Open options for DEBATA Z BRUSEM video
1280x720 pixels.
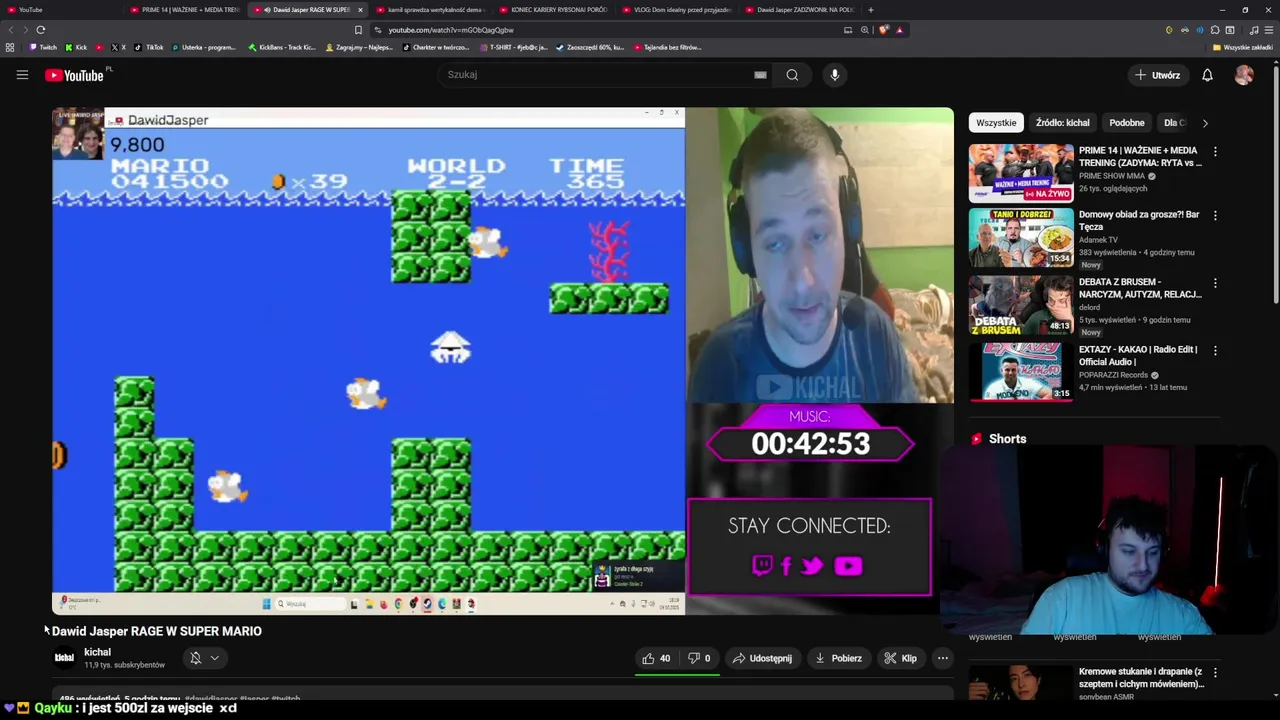pyautogui.click(x=1215, y=284)
